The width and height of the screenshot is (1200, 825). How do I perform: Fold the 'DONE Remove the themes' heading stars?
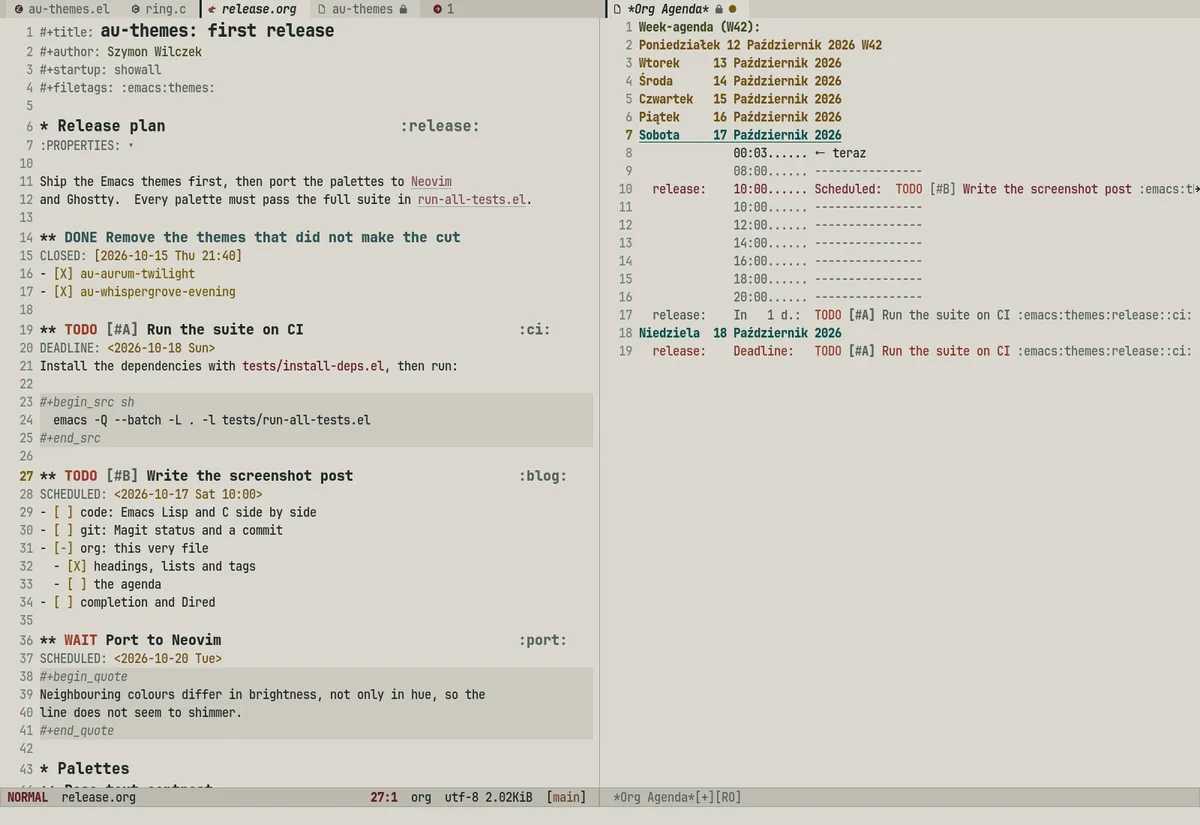click(47, 238)
